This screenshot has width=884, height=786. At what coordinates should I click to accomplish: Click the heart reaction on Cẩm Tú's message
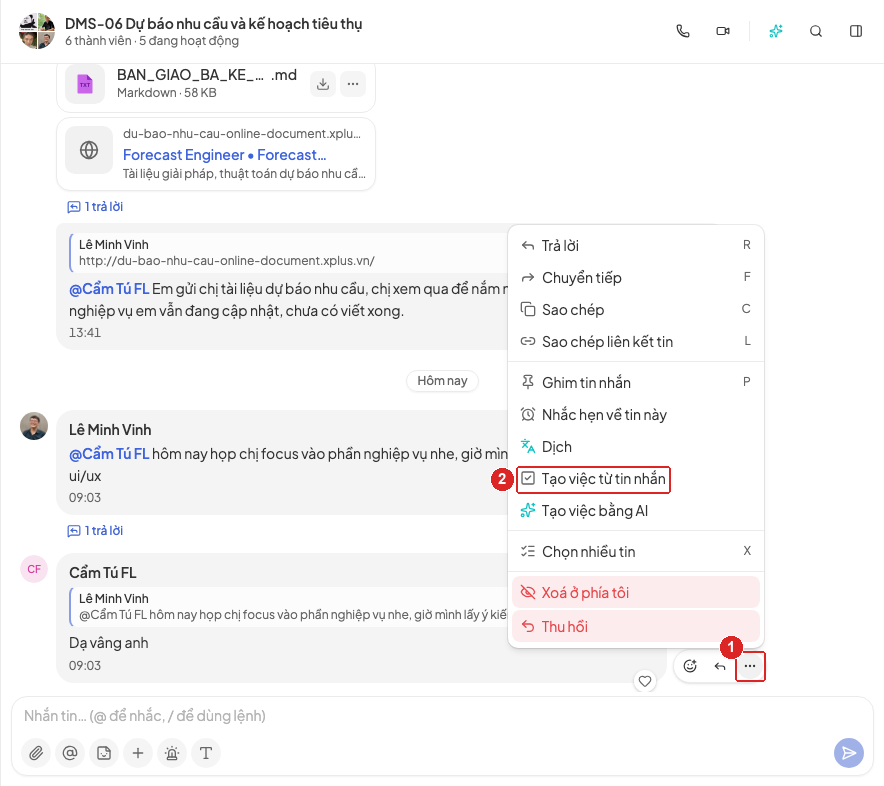click(x=645, y=681)
